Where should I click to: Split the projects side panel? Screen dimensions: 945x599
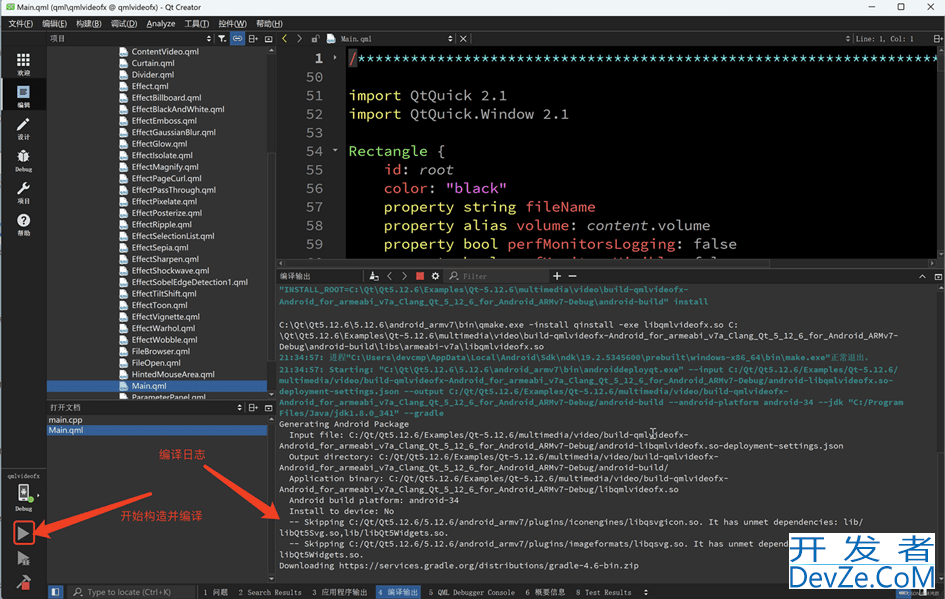pyautogui.click(x=253, y=39)
